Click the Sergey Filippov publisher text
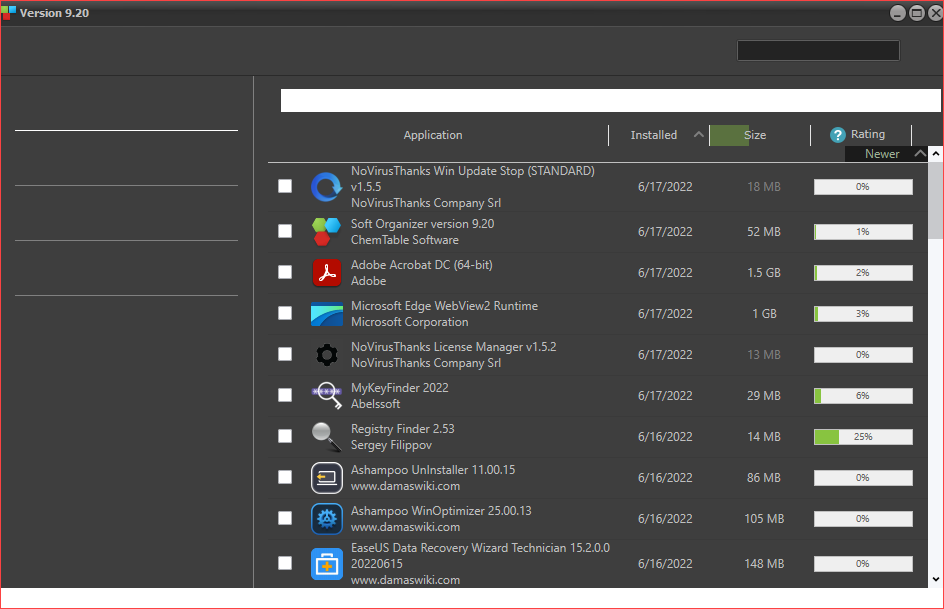This screenshot has width=944, height=609. 391,445
